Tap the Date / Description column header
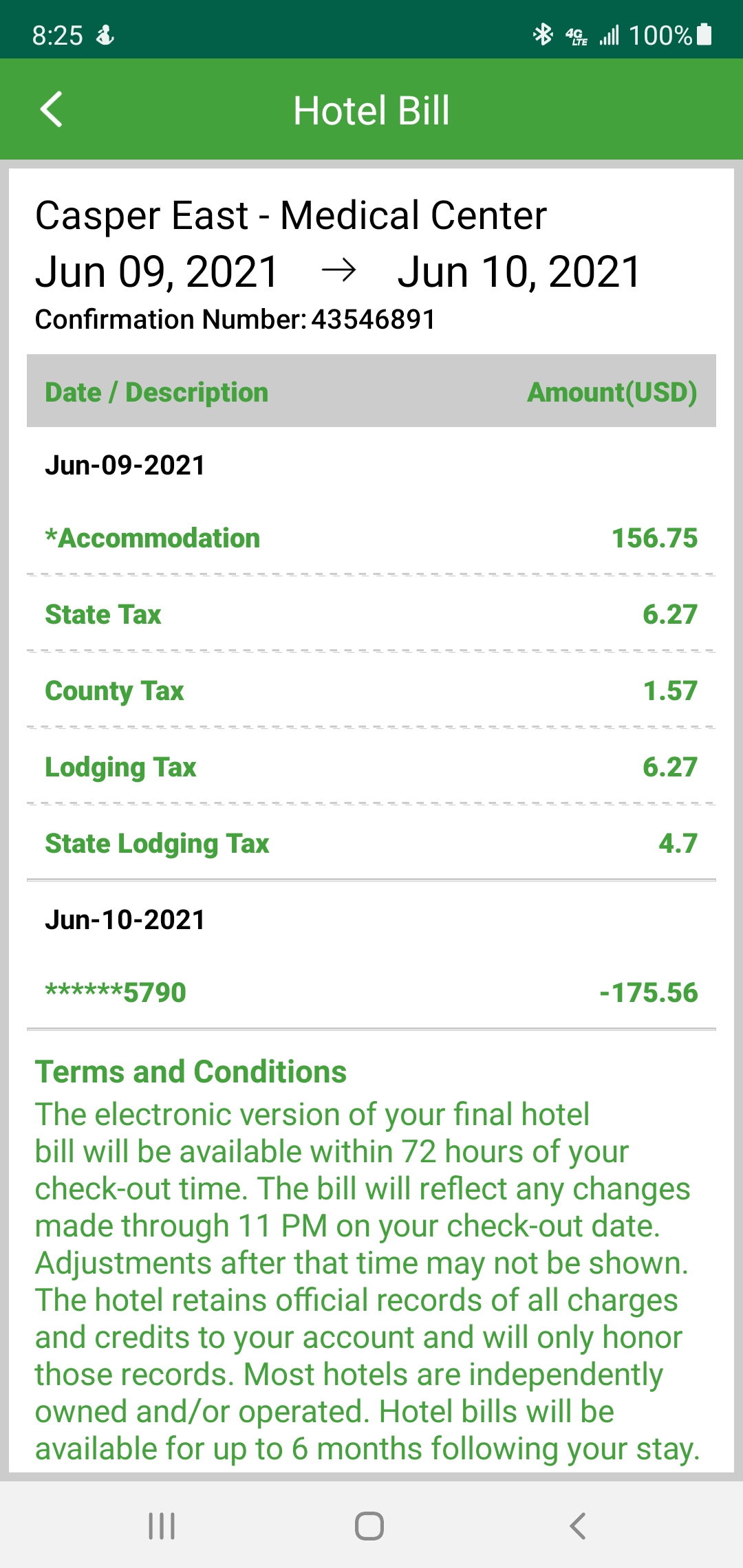 point(156,392)
